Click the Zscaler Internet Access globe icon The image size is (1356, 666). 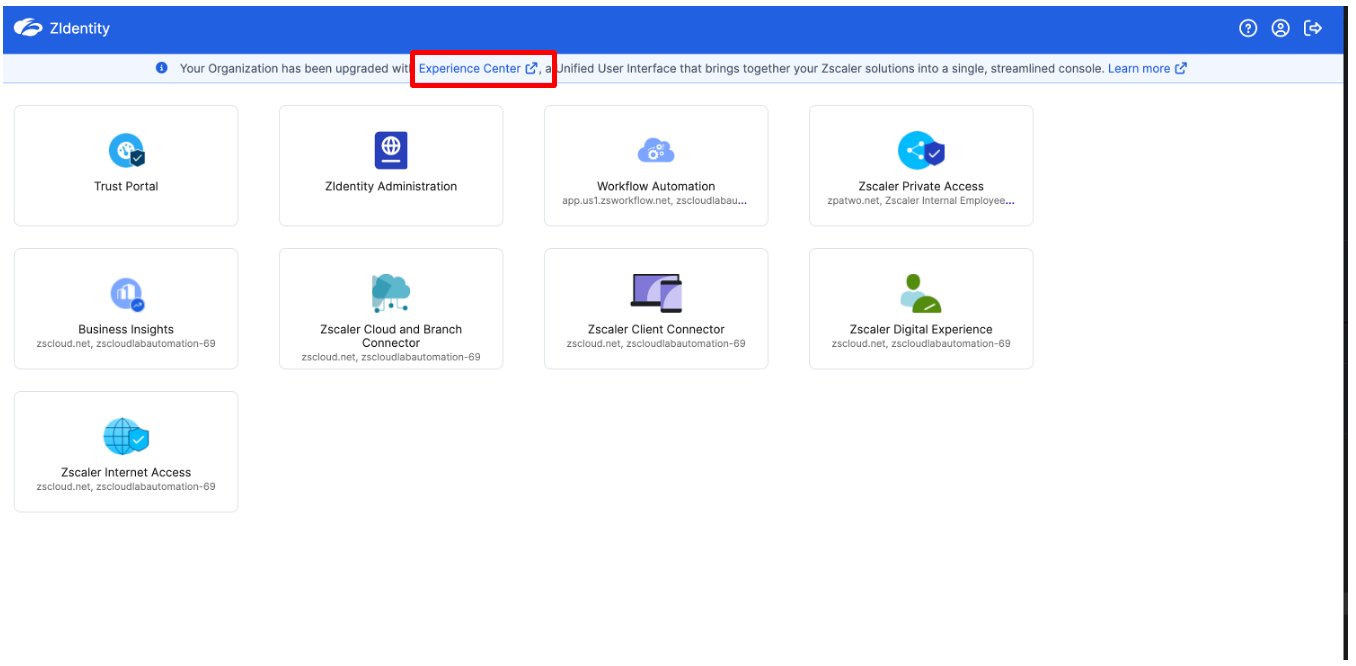[126, 437]
